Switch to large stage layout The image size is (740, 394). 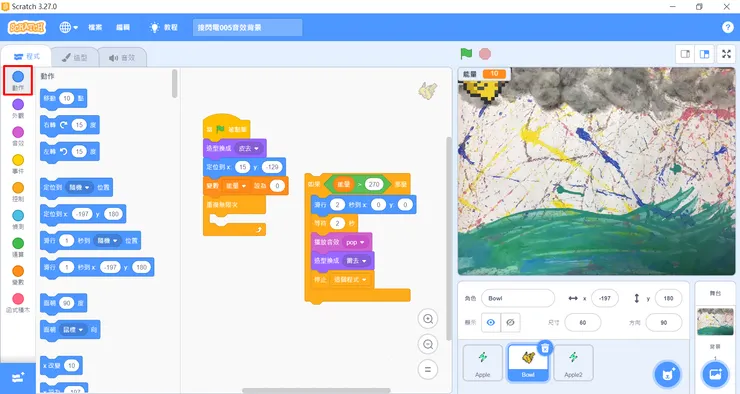click(704, 54)
